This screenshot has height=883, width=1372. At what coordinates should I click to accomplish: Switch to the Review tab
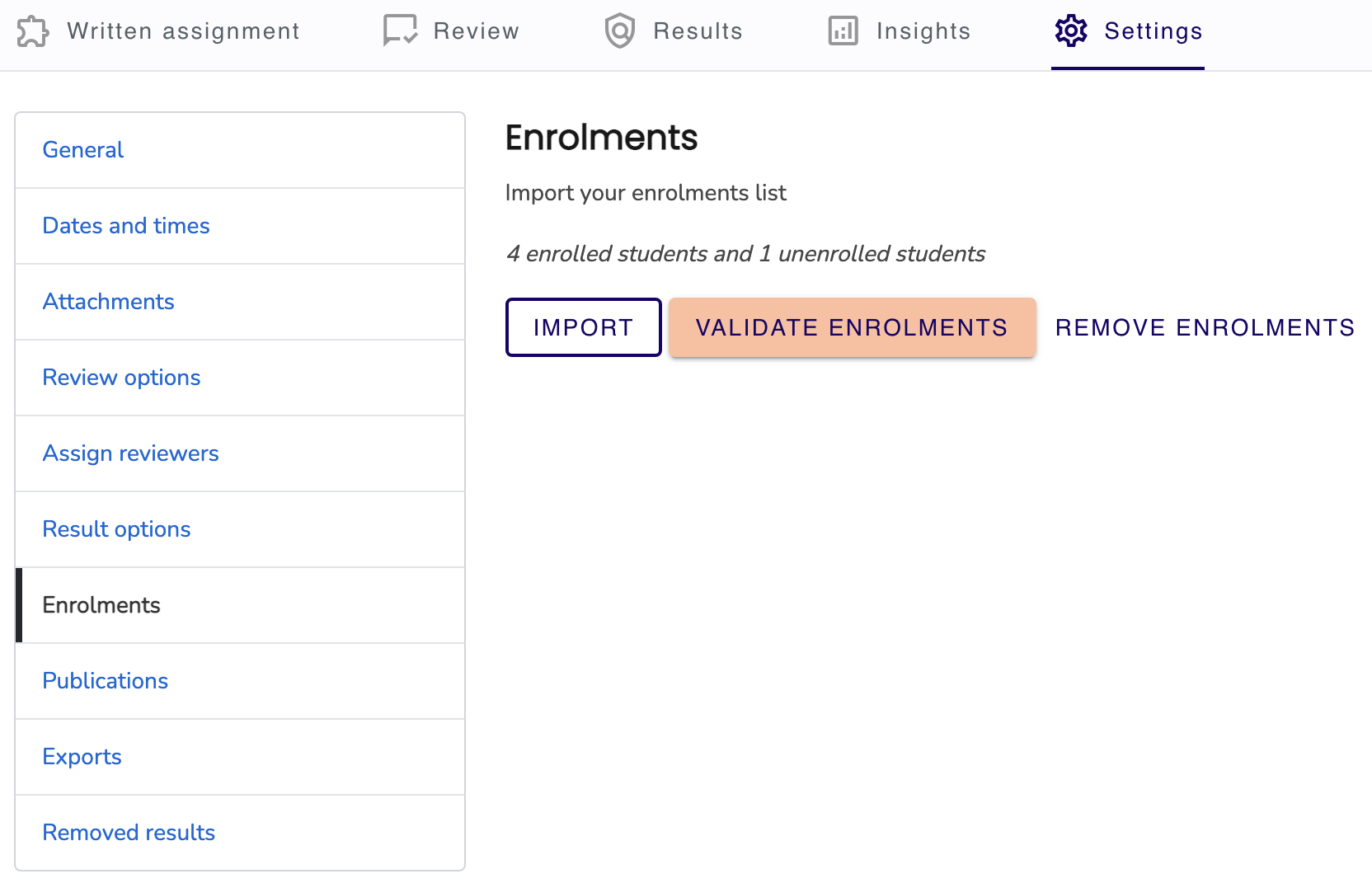[x=451, y=31]
